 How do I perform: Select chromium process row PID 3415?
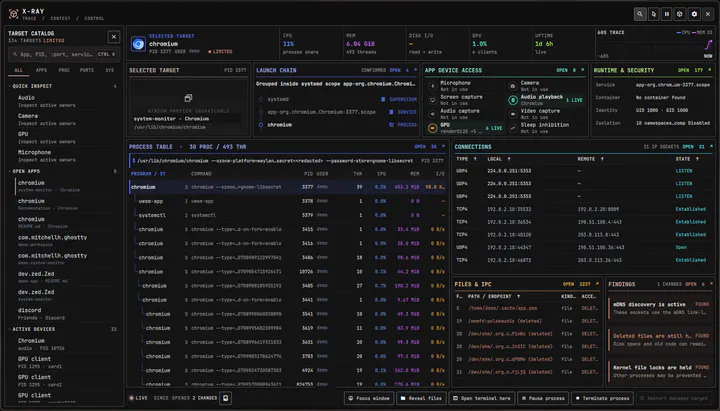tap(287, 229)
